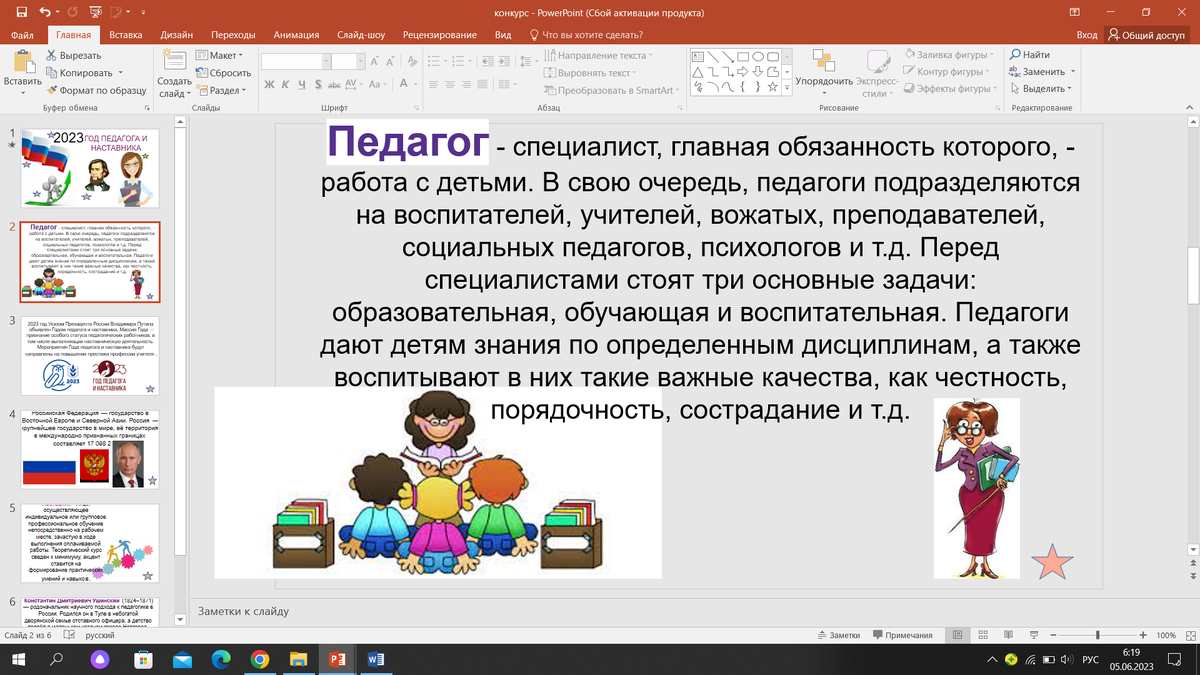Toggle text shadow (S) formatting

click(317, 85)
